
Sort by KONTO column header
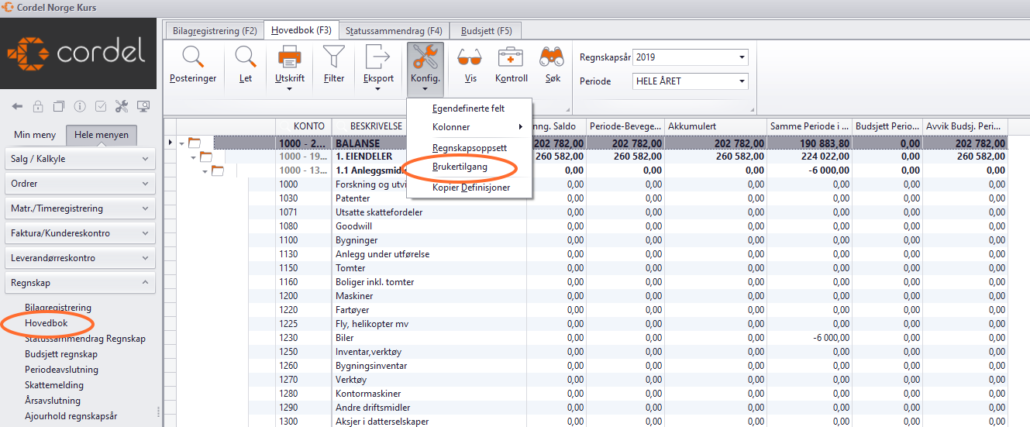click(303, 125)
